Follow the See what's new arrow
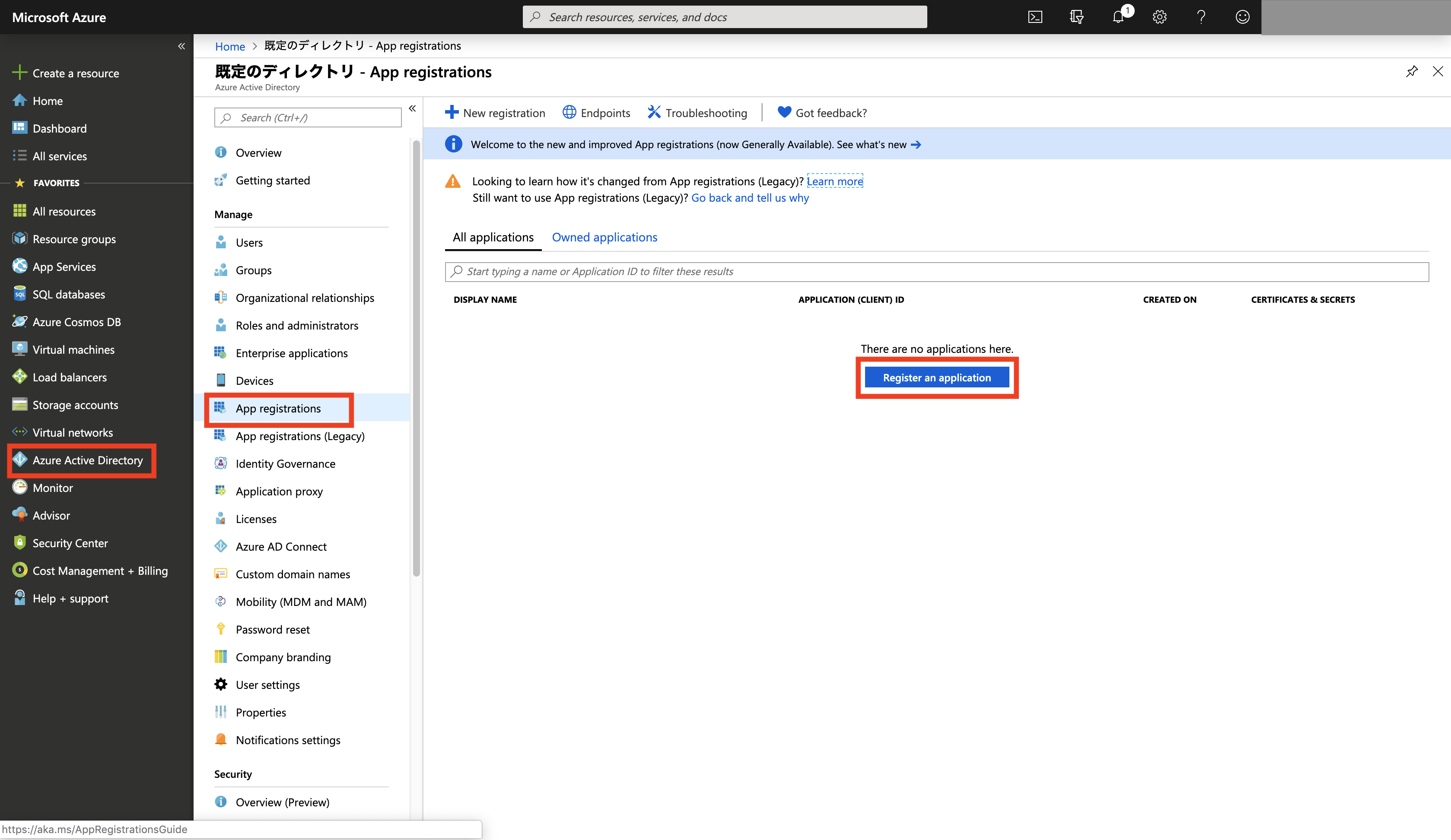Screen dimensions: 1451x840 click(x=916, y=144)
